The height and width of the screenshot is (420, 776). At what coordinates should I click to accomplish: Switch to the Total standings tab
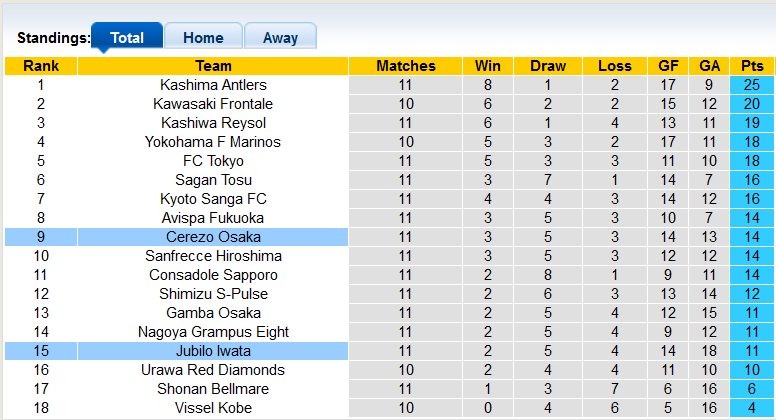(127, 38)
